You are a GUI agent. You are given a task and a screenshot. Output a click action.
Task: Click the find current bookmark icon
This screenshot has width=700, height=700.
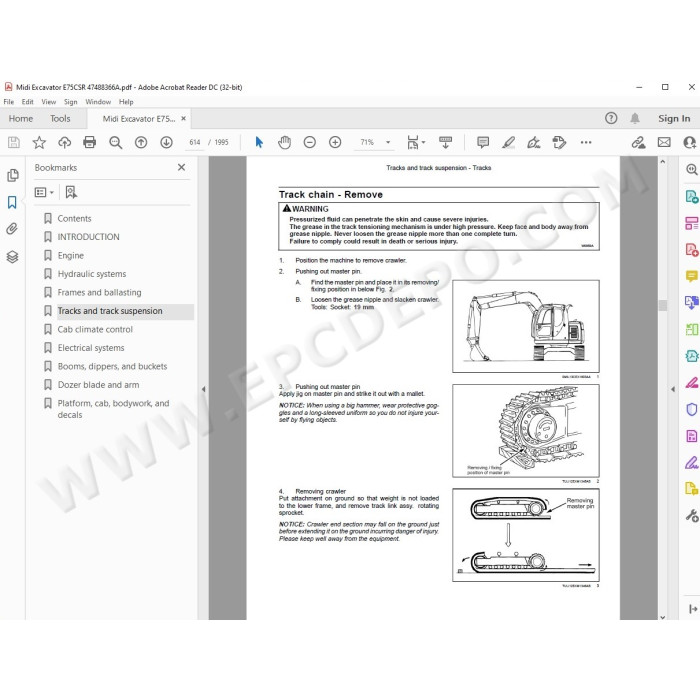click(x=71, y=192)
